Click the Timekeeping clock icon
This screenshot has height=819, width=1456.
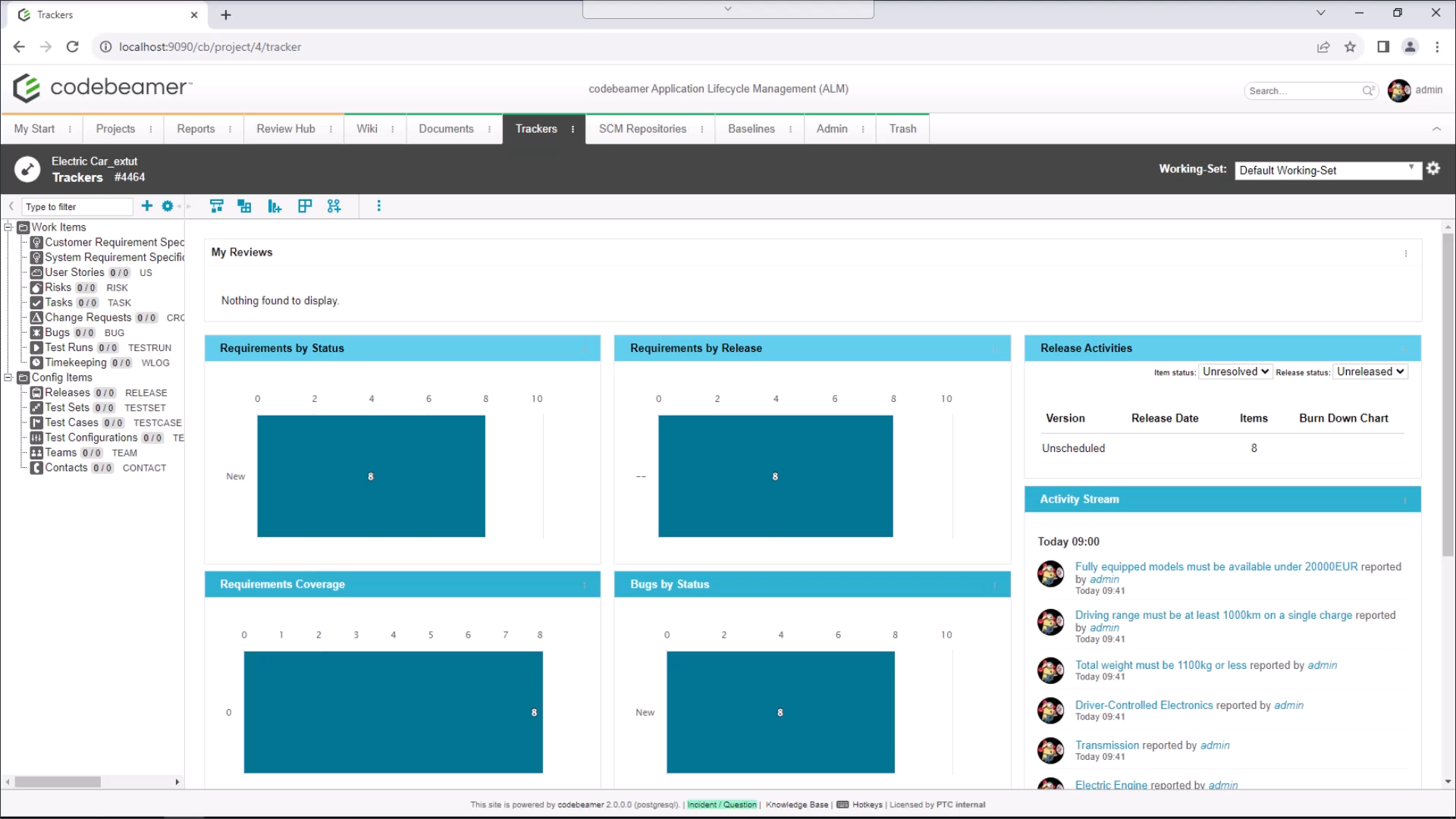pos(36,362)
